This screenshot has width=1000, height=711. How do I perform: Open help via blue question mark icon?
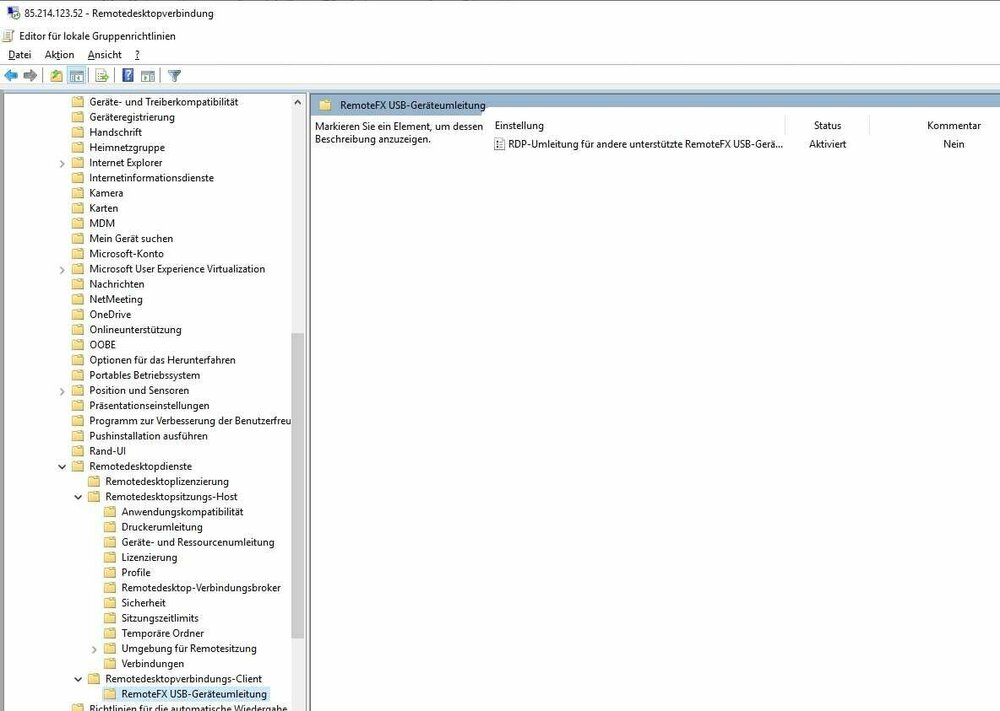[128, 75]
